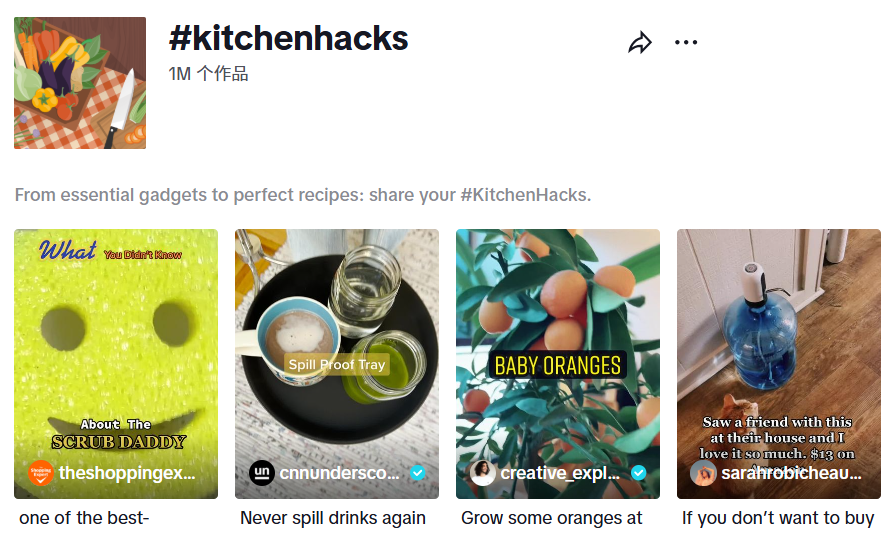This screenshot has height=544, width=891.
Task: Click the "Never spill drinks again" caption
Action: [333, 518]
